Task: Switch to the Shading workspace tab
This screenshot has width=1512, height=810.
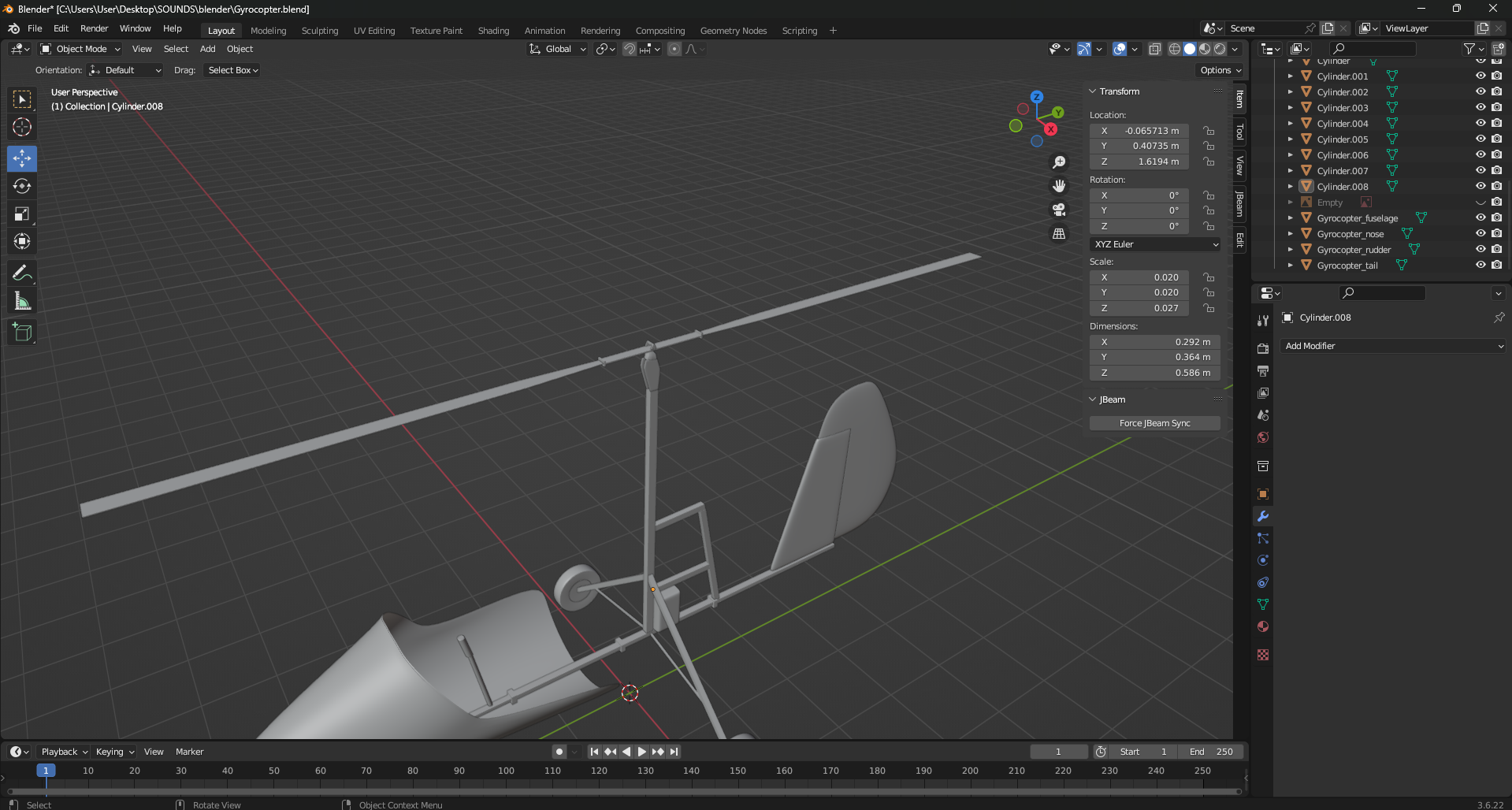Action: (493, 31)
